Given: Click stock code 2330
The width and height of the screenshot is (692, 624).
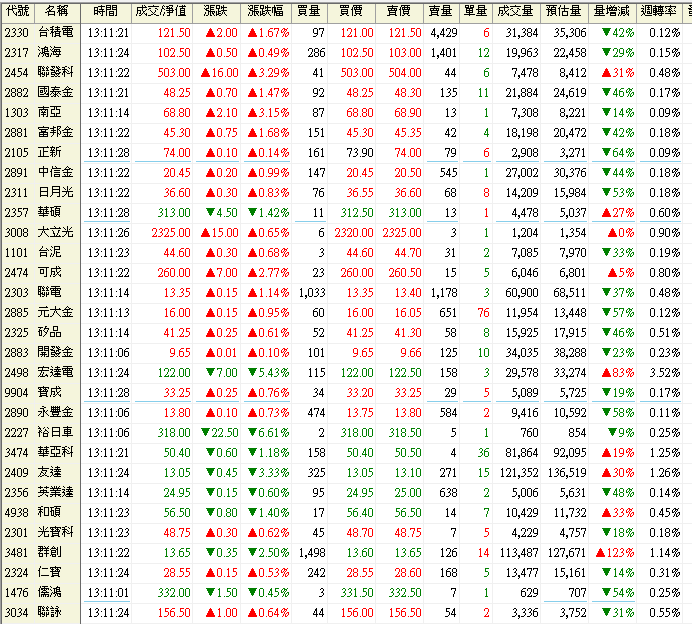Looking at the screenshot, I should point(17,33).
